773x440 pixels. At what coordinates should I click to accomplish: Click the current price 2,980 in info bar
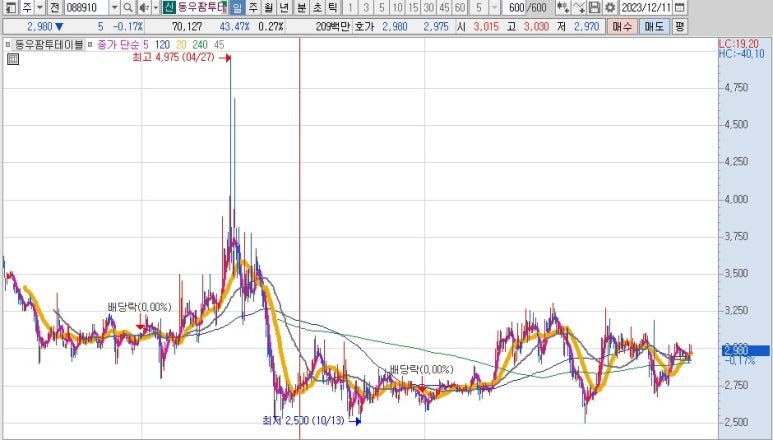(39, 27)
